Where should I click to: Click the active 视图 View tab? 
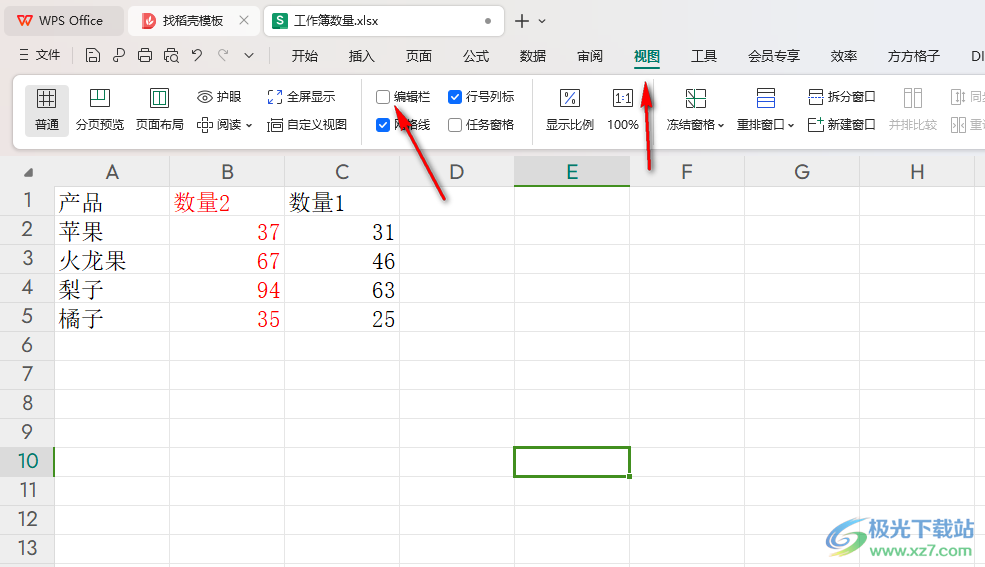pyautogui.click(x=646, y=56)
